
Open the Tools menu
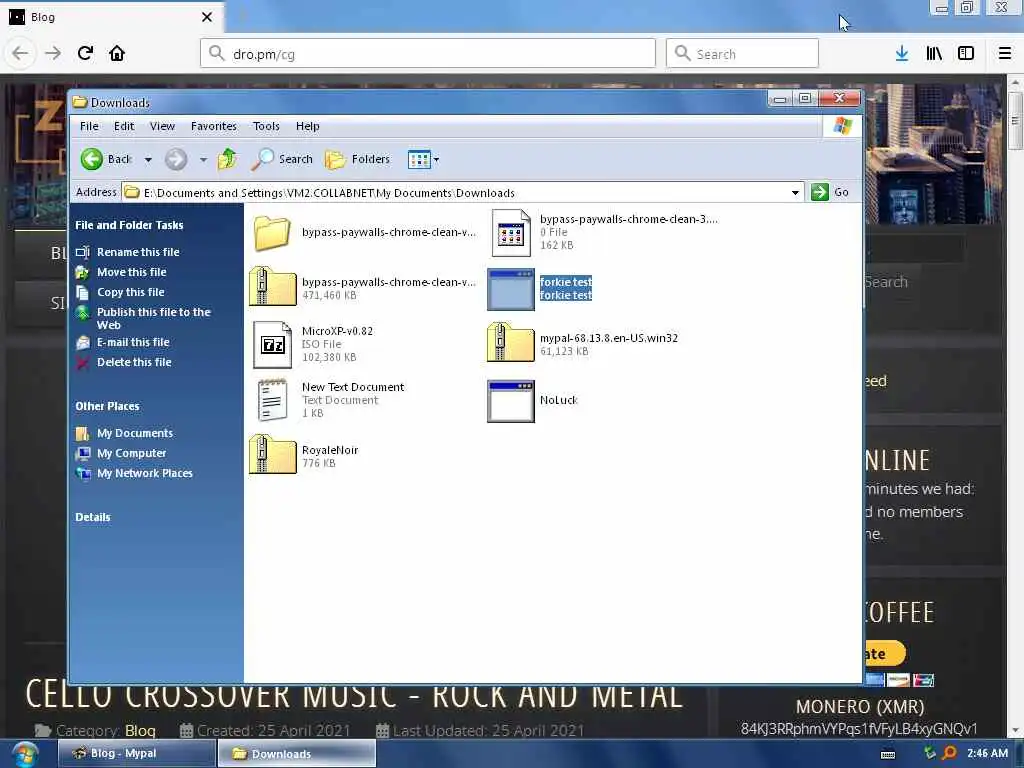click(x=266, y=126)
